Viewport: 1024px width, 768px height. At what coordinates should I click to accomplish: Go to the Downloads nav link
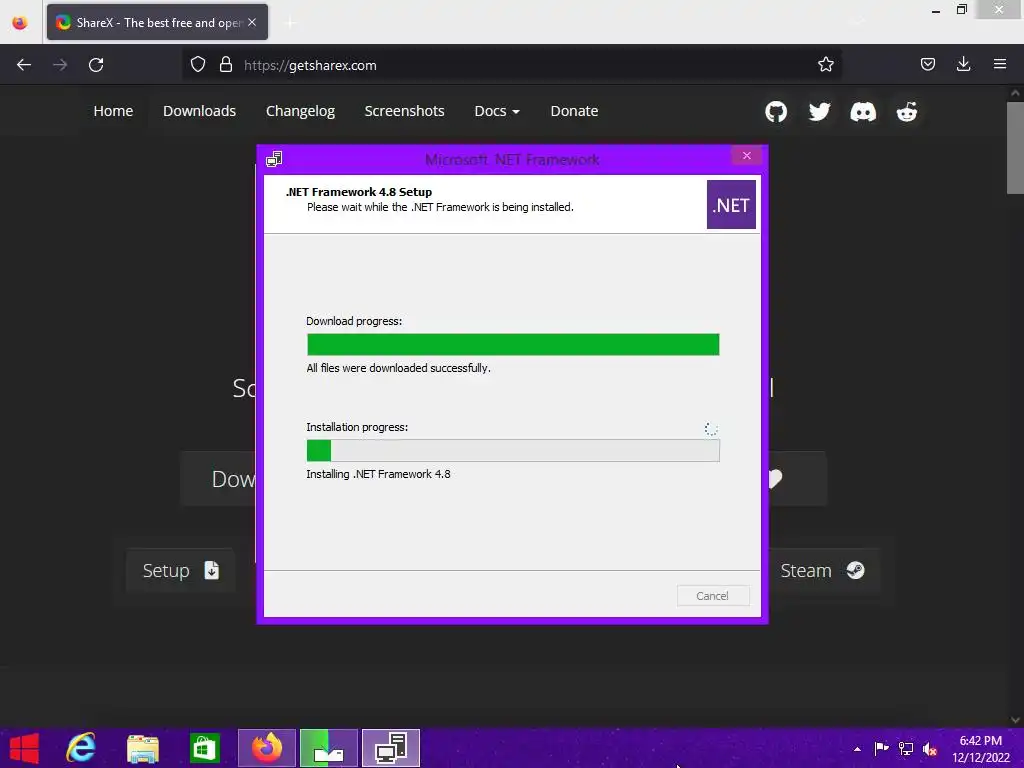coord(199,111)
